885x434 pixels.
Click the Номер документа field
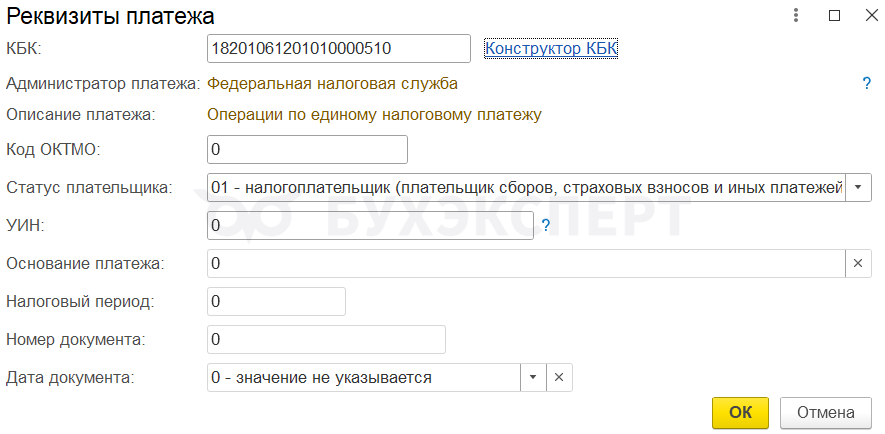click(325, 339)
